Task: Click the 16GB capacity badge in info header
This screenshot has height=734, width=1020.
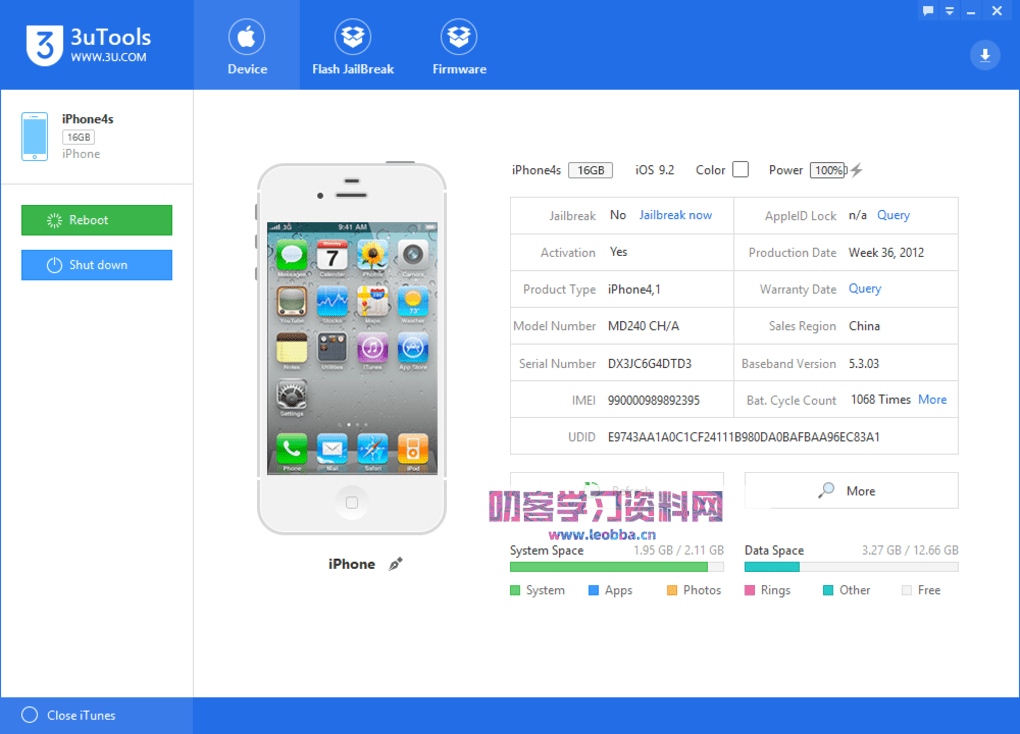Action: click(590, 170)
